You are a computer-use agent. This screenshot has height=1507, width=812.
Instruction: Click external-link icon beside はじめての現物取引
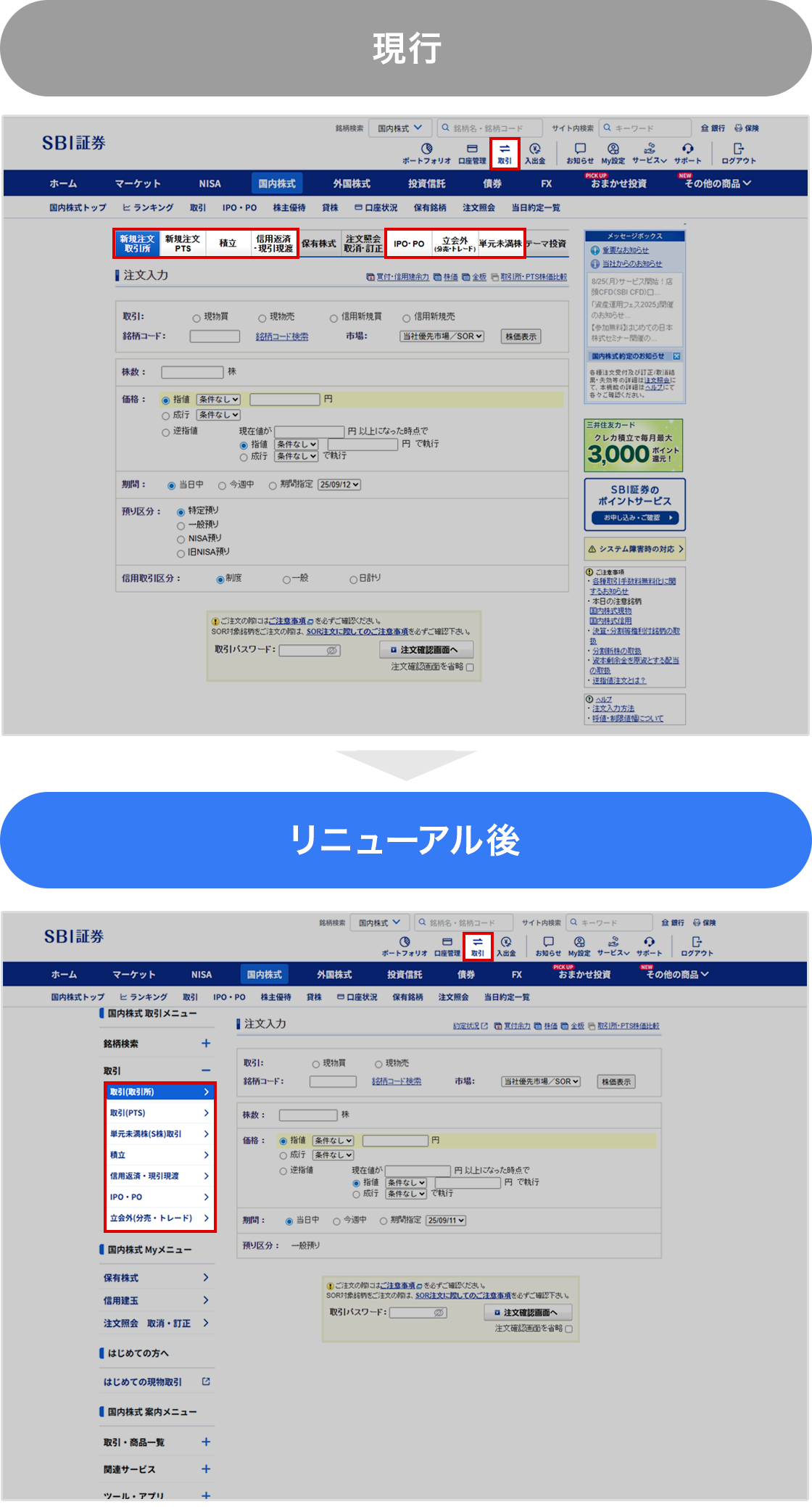[206, 1382]
